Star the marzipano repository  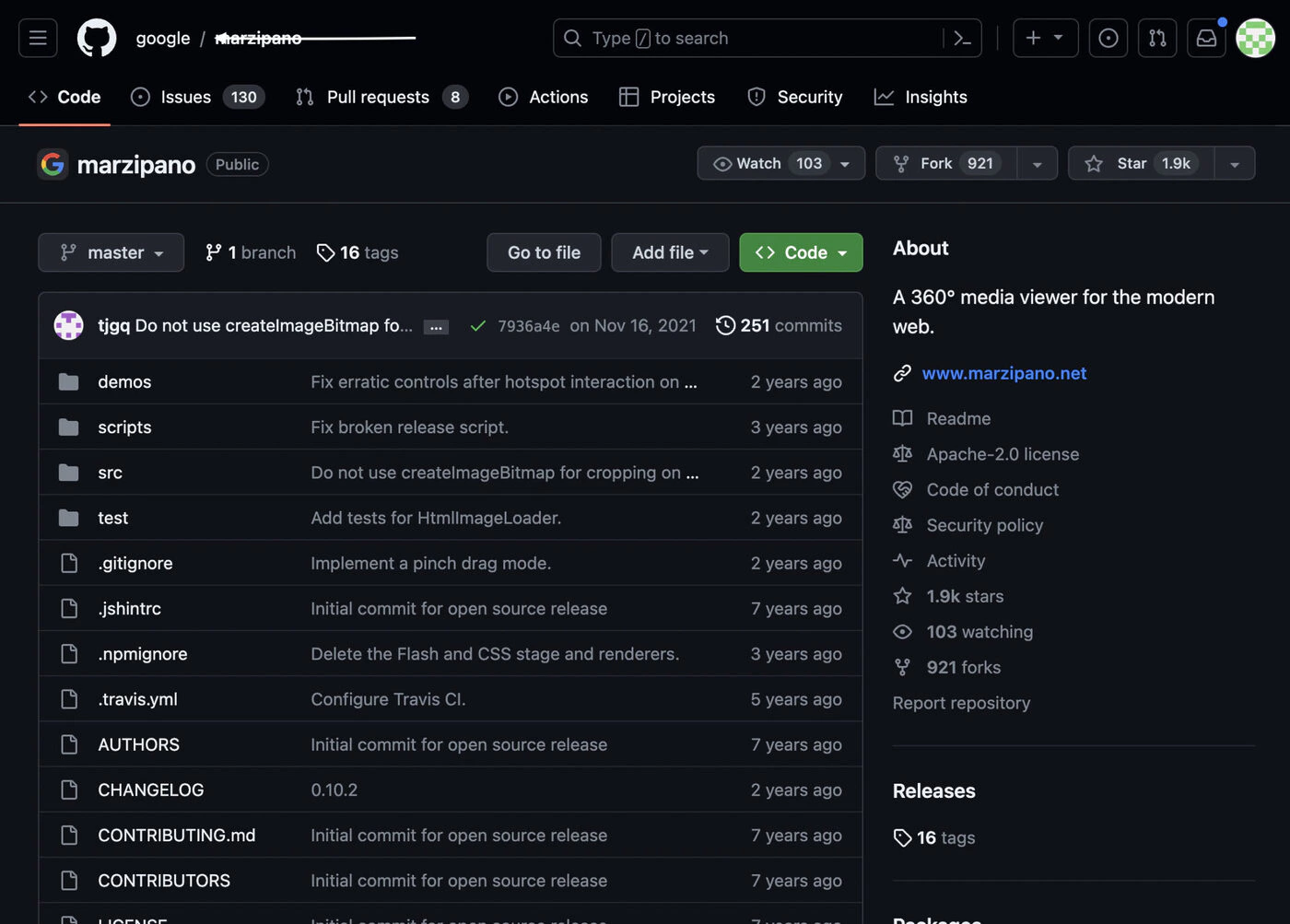click(1141, 163)
